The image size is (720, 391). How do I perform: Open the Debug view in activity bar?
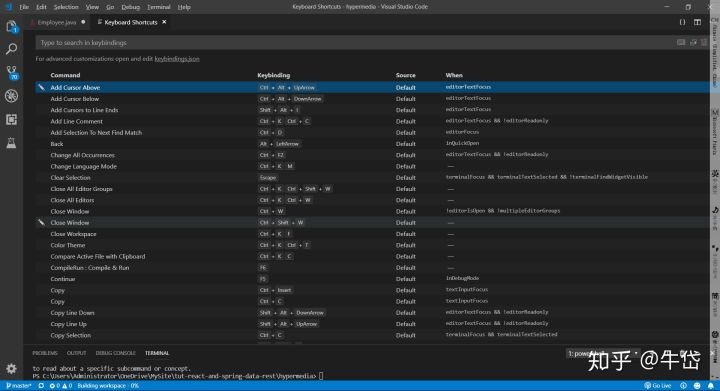click(11, 95)
